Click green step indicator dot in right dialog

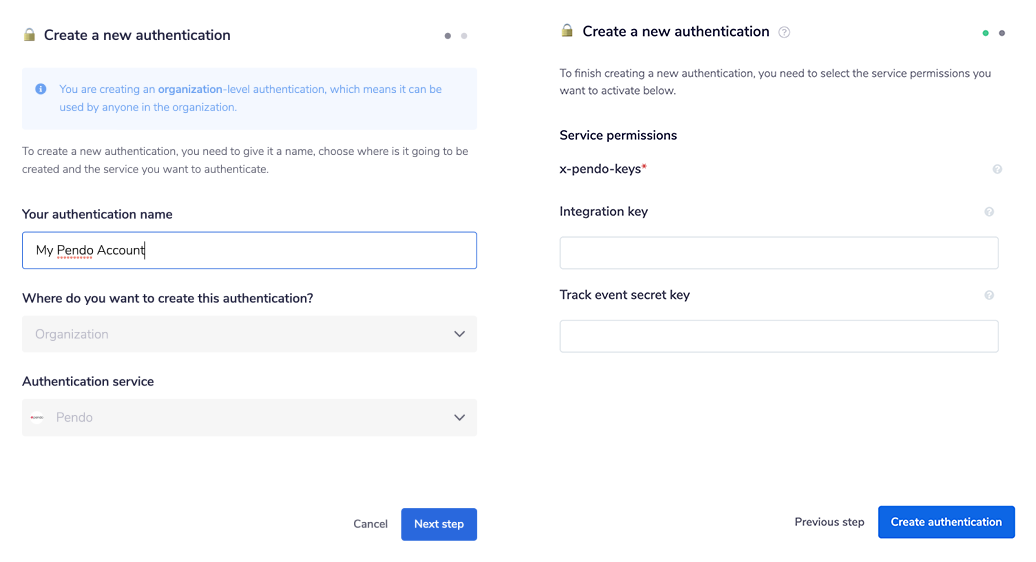pyautogui.click(x=985, y=34)
